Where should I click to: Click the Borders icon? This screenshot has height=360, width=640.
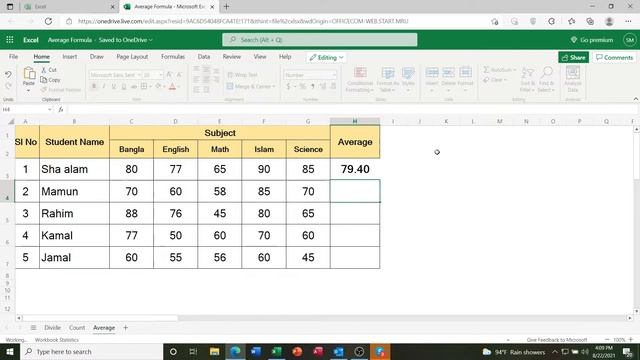(x=144, y=86)
